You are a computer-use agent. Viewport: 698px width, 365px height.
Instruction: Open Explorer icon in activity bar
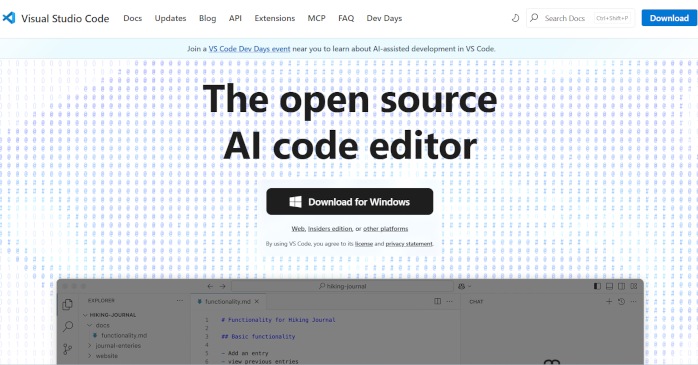click(x=68, y=304)
